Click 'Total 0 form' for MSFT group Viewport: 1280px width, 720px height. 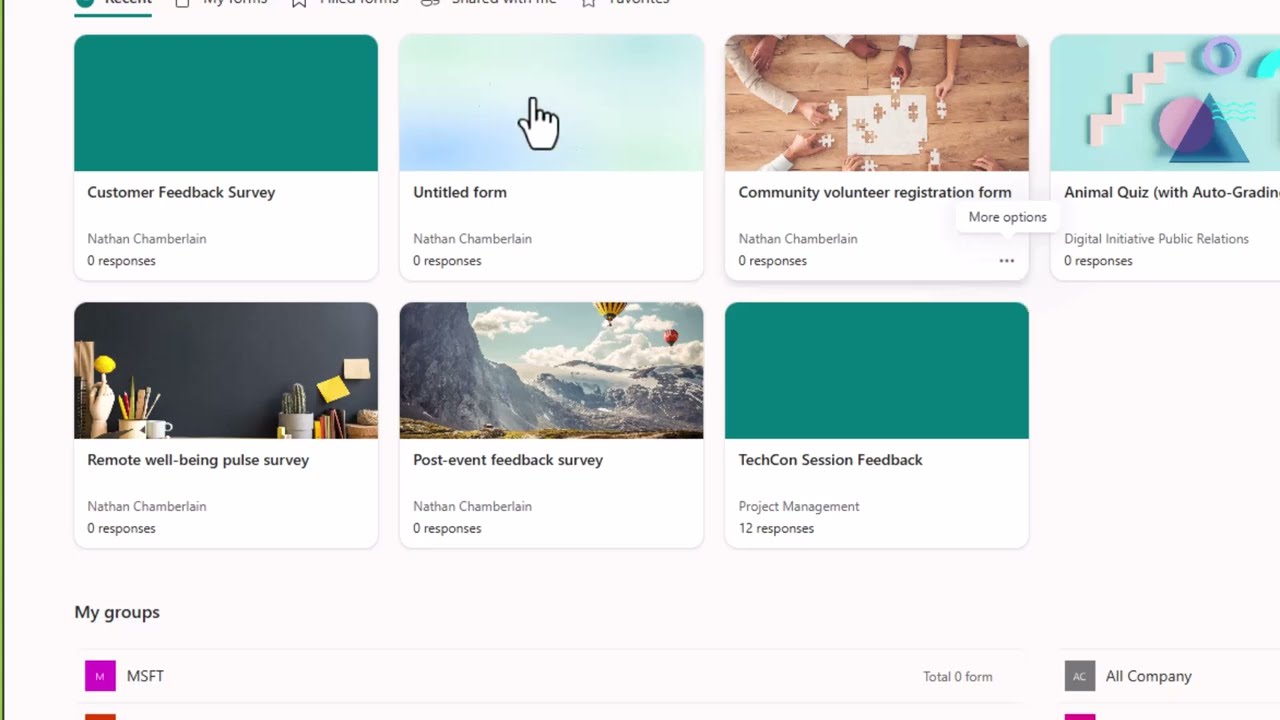click(x=958, y=677)
